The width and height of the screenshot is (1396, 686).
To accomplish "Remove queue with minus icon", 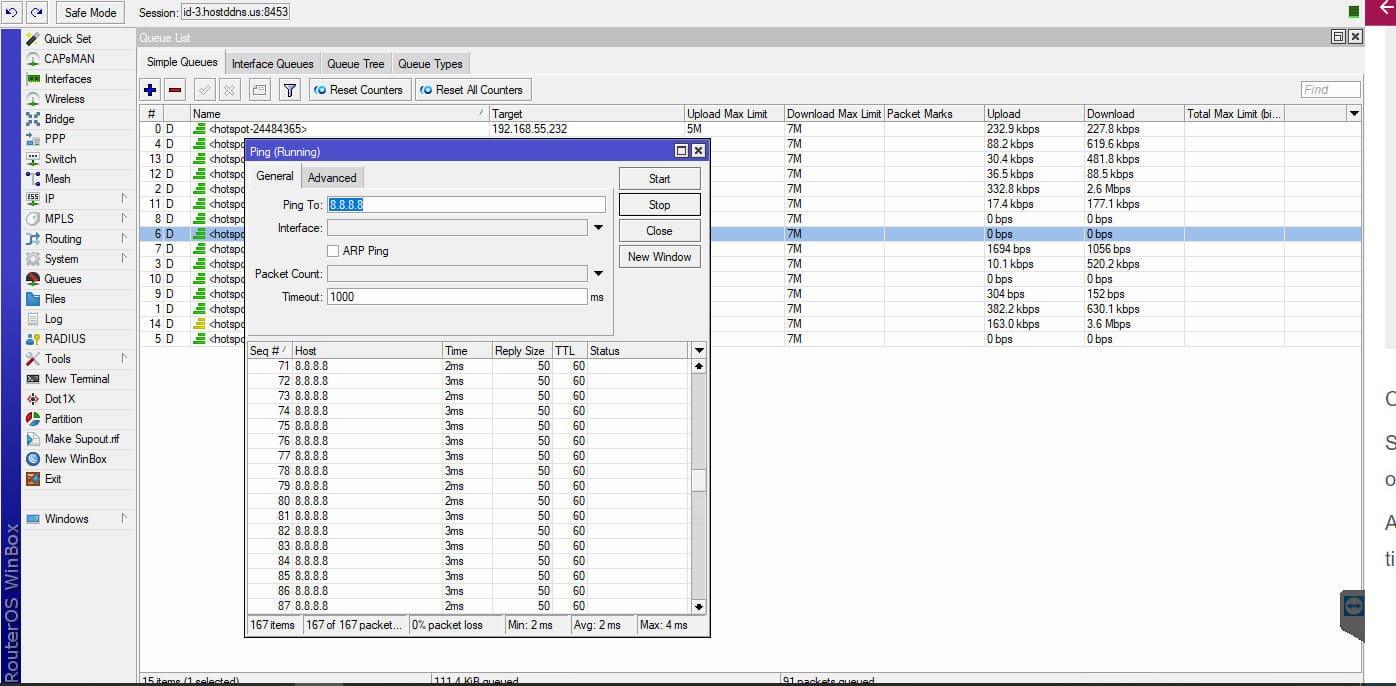I will coord(175,90).
